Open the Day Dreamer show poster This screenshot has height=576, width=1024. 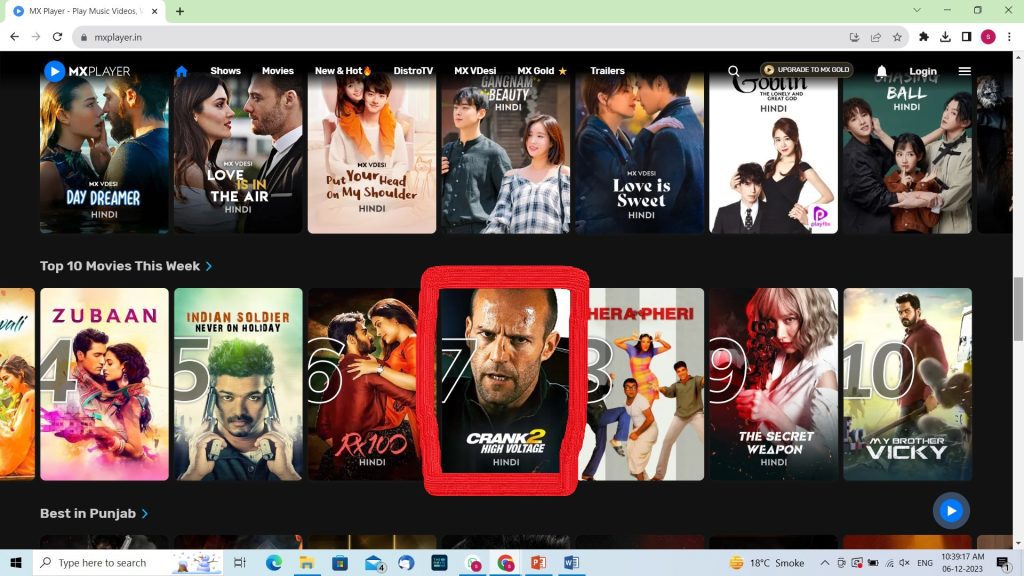click(104, 153)
